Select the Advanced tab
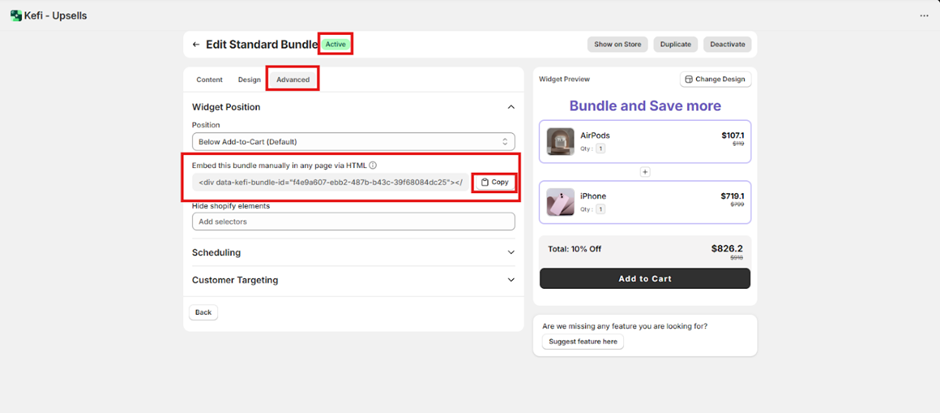 pyautogui.click(x=293, y=79)
